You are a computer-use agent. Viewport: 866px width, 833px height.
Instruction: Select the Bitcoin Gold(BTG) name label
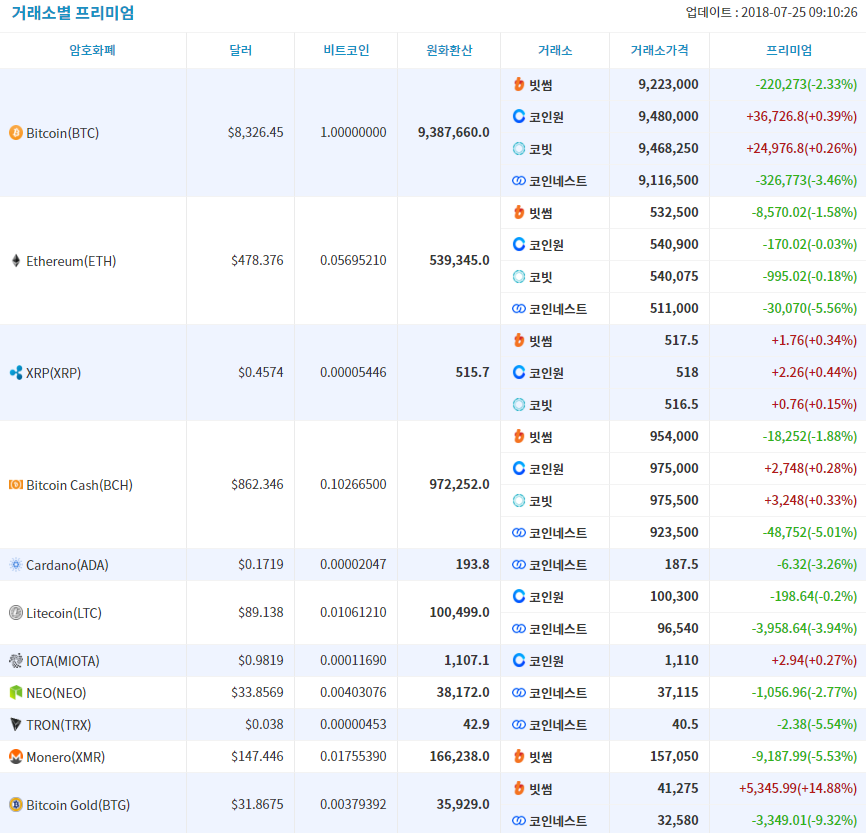(78, 805)
